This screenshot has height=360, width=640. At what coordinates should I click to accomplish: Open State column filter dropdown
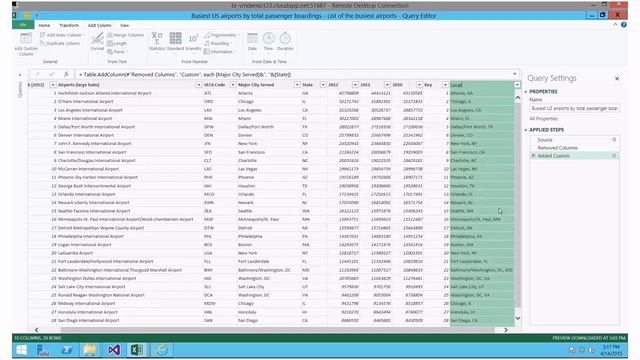(323, 85)
